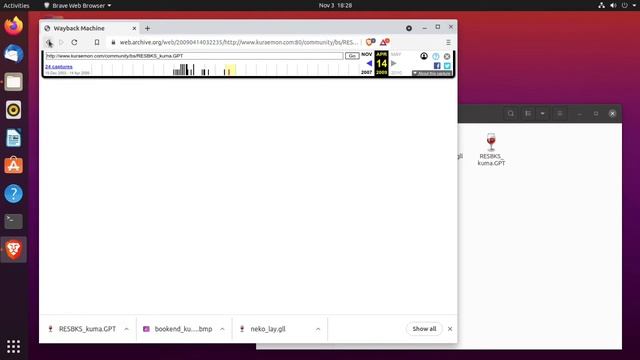Screen dimensions: 640x360
Task: Open Brave Web Browser app menu
Action: tap(78, 5)
